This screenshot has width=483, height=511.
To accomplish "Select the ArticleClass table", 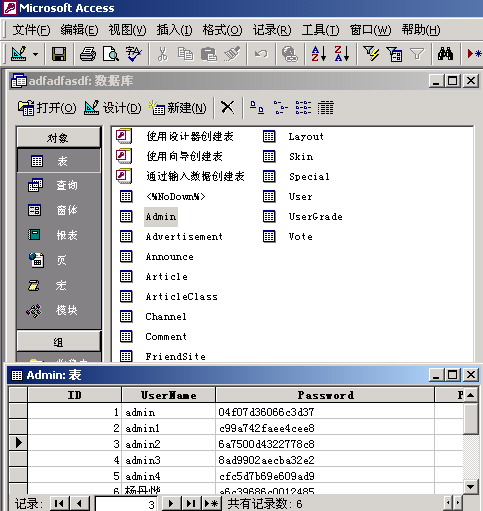I will point(181,297).
